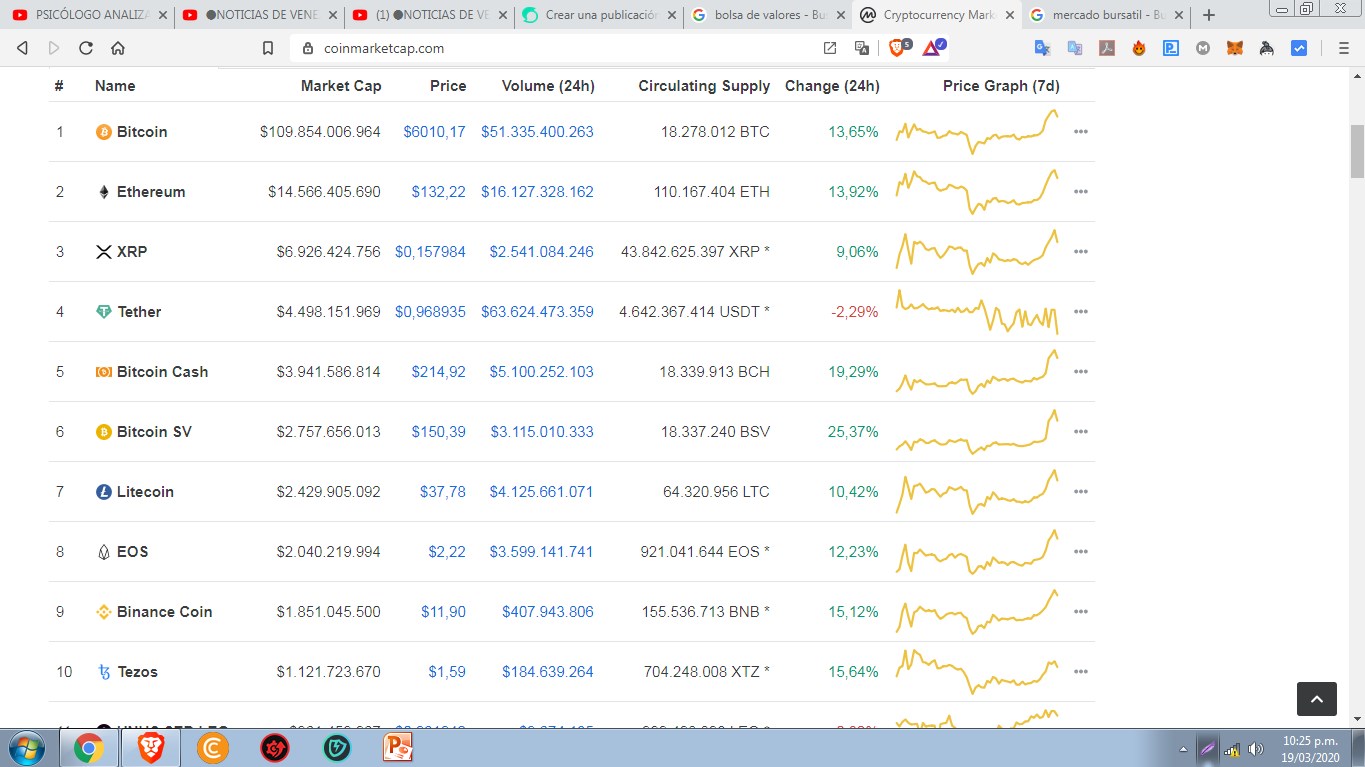Sort by the Price column header
The image size is (1365, 767).
pos(448,86)
